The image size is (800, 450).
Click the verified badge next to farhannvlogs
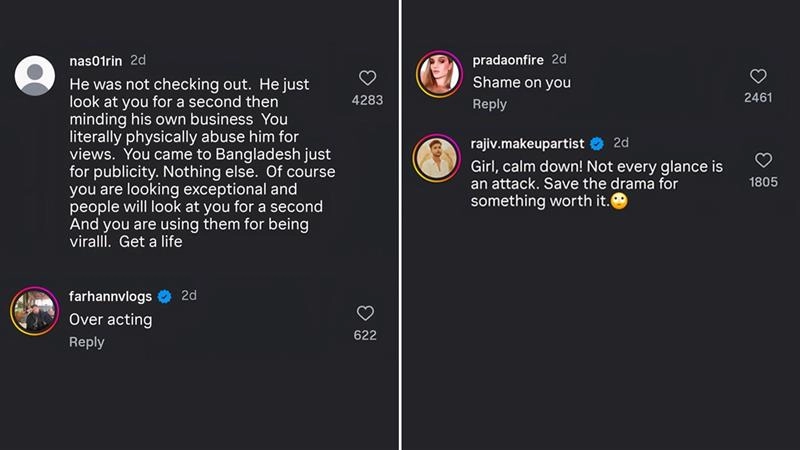[x=165, y=296]
